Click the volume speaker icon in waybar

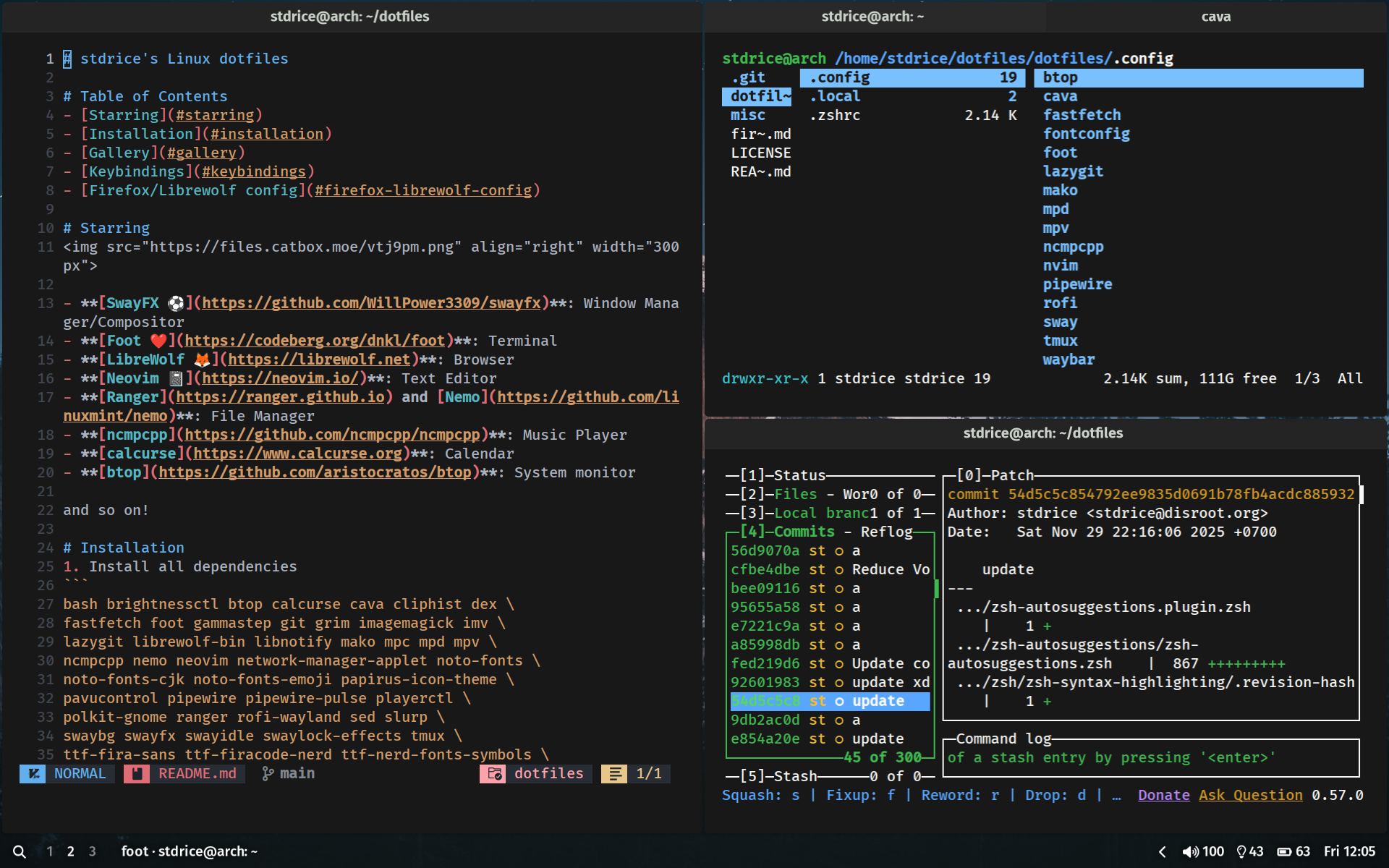pyautogui.click(x=1189, y=851)
